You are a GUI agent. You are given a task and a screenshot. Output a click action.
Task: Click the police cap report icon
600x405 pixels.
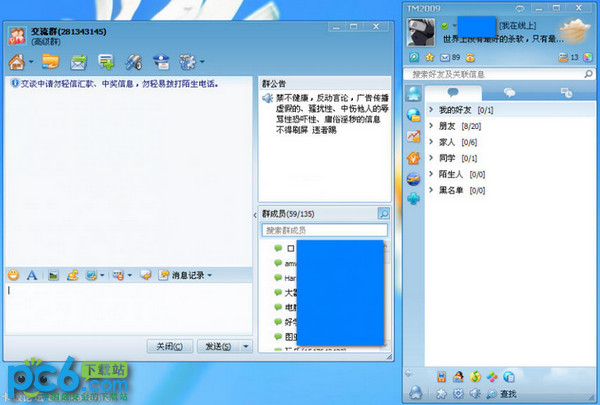tap(161, 62)
